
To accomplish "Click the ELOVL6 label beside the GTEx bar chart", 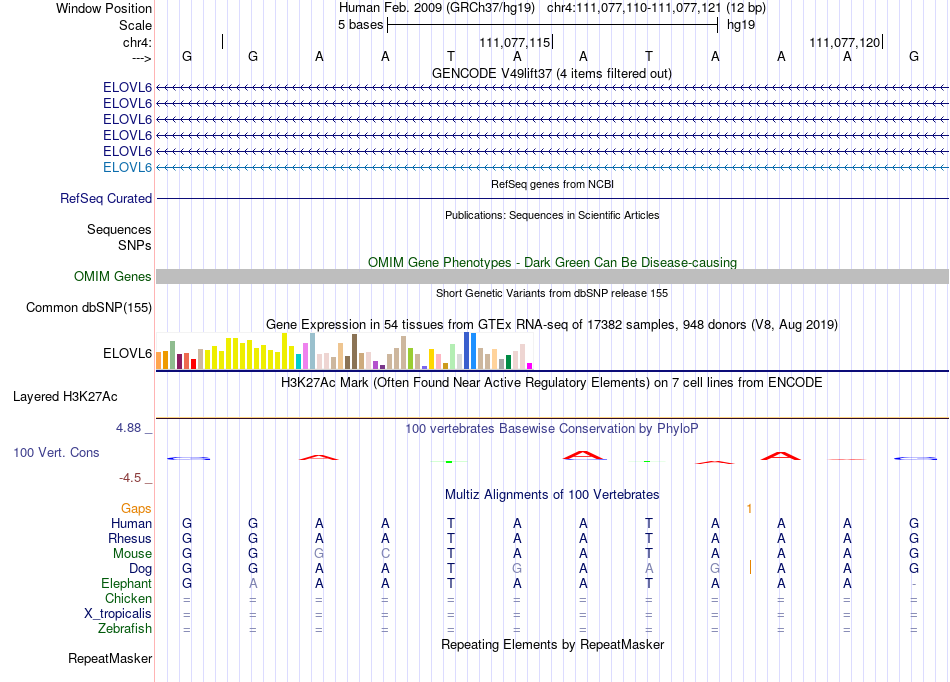I will click(127, 353).
